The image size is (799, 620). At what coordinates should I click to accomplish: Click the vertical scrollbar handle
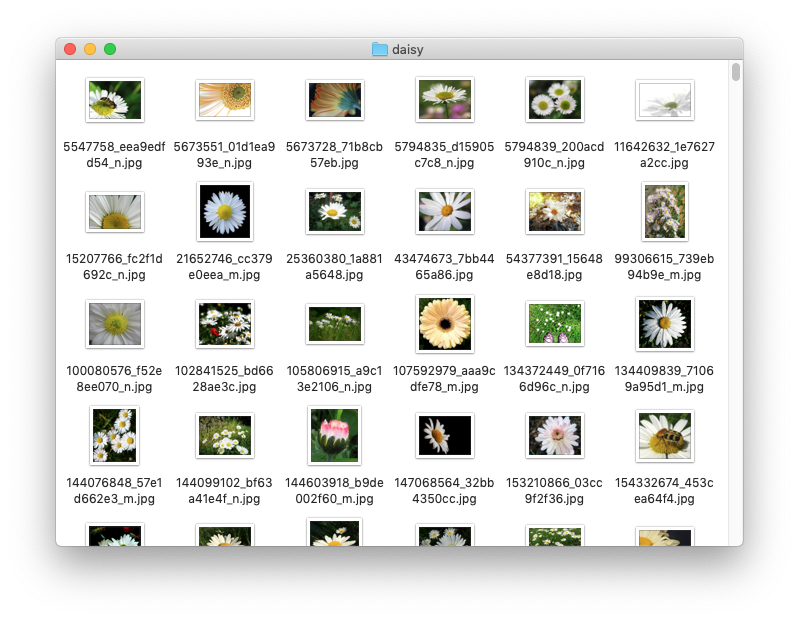click(x=736, y=72)
